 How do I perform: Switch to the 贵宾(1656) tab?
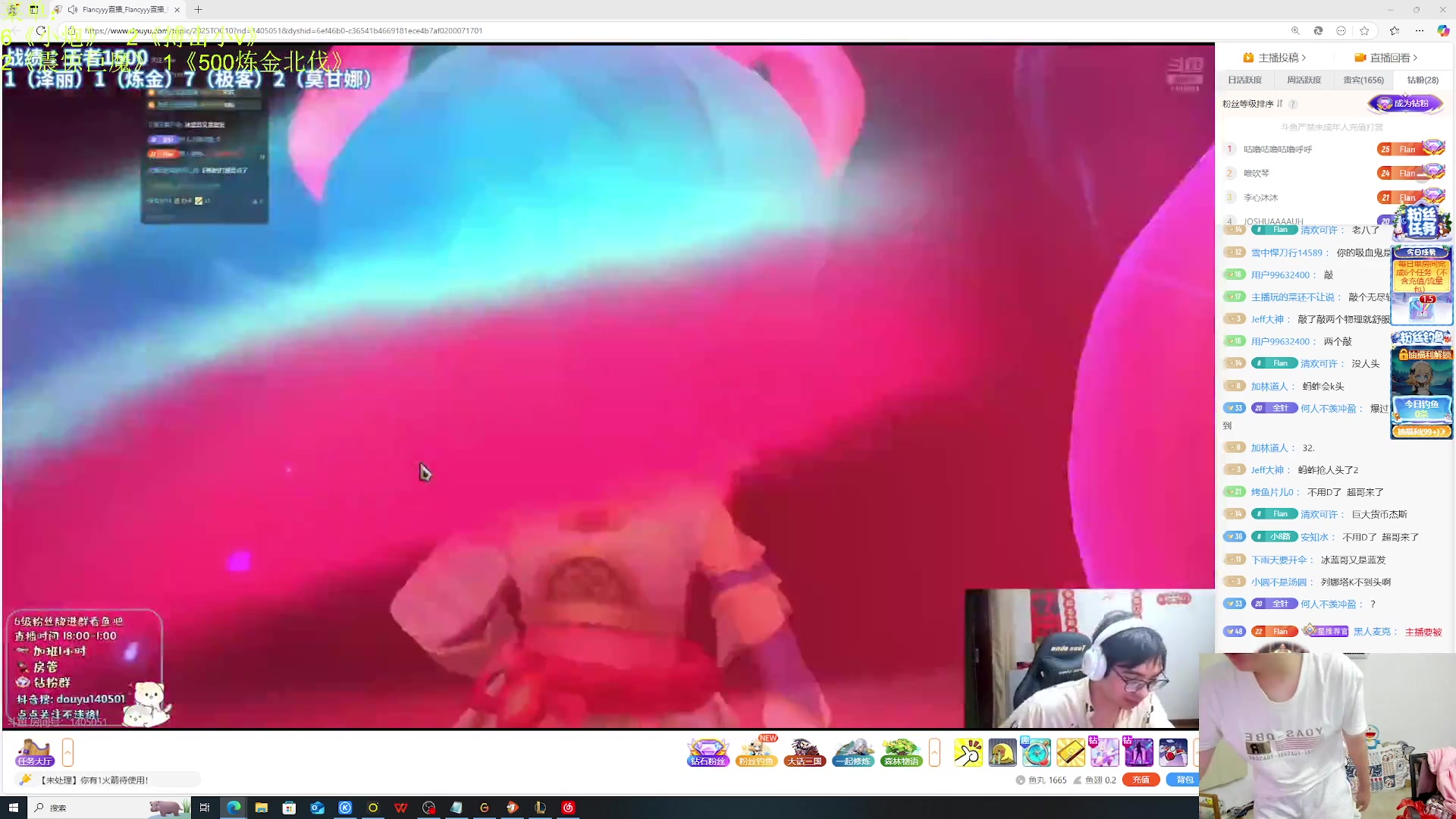click(x=1363, y=80)
